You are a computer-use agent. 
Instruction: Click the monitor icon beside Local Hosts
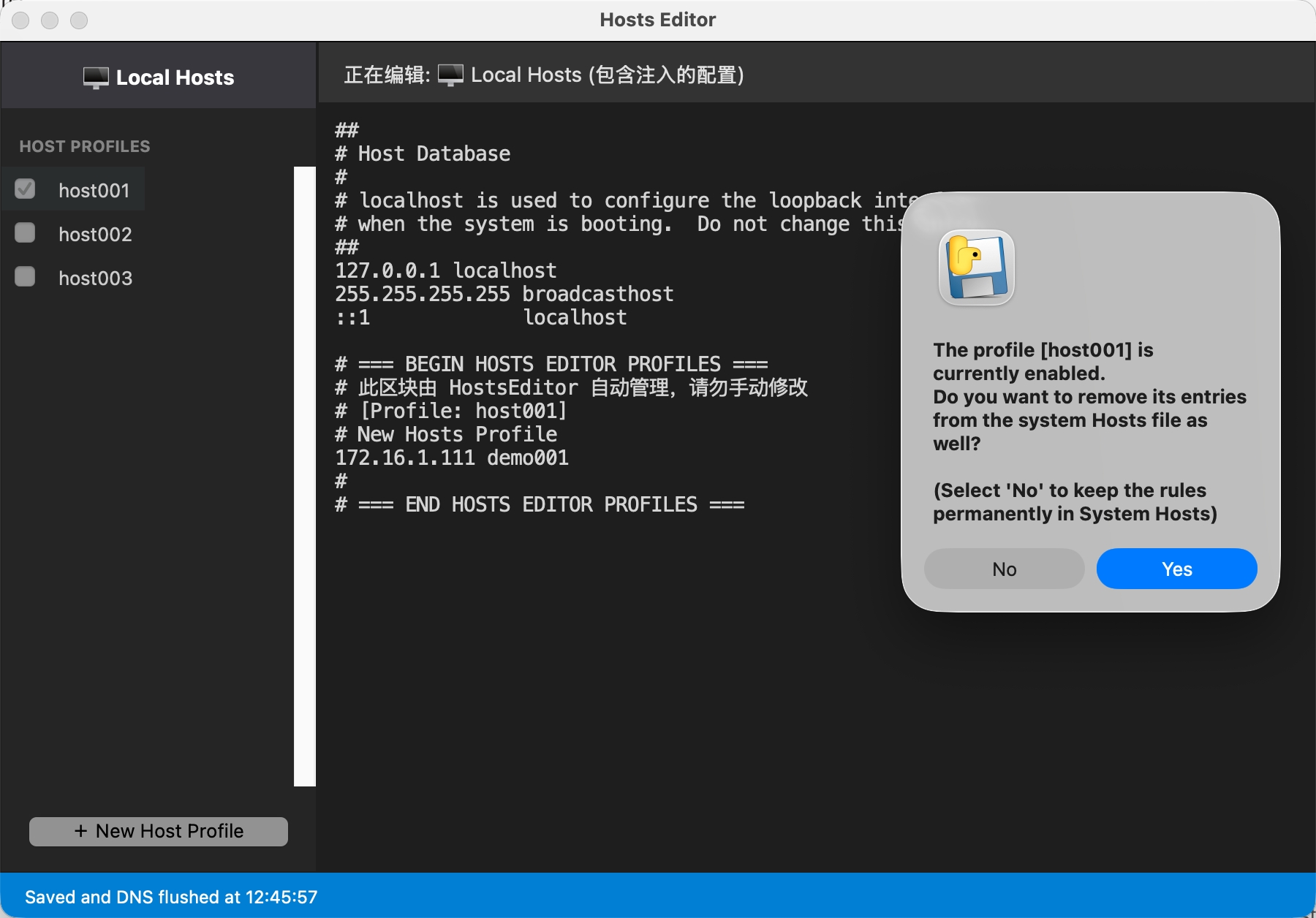pyautogui.click(x=96, y=77)
